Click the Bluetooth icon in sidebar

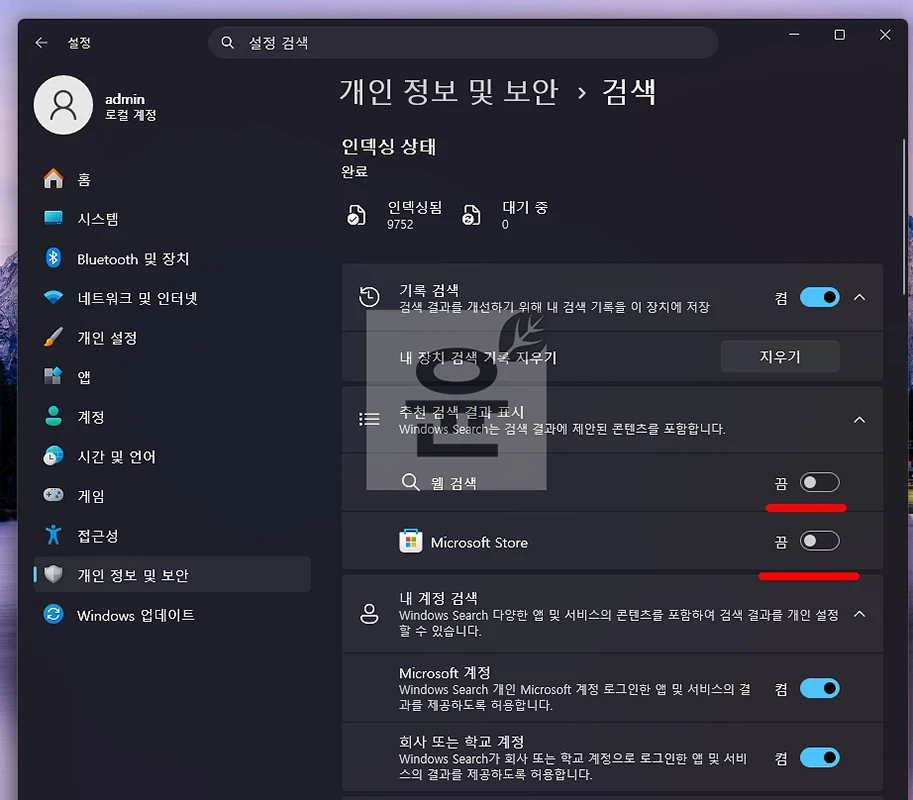pos(54,258)
